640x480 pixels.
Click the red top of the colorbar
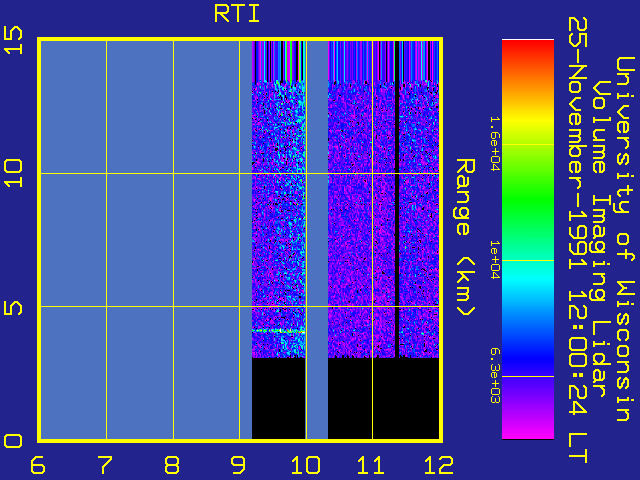coord(528,47)
